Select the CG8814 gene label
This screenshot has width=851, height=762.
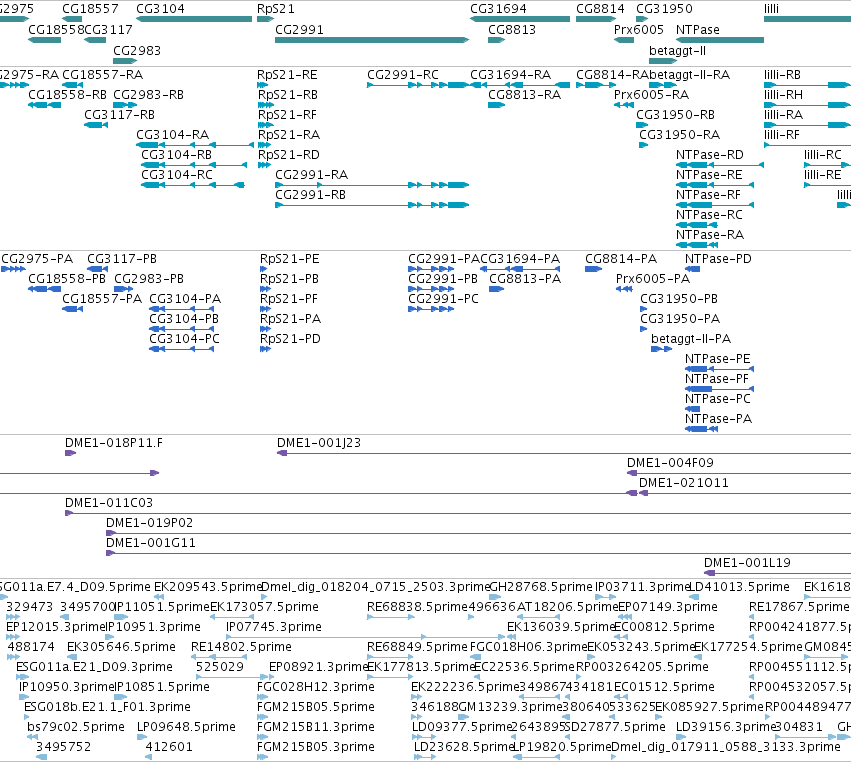click(x=600, y=9)
